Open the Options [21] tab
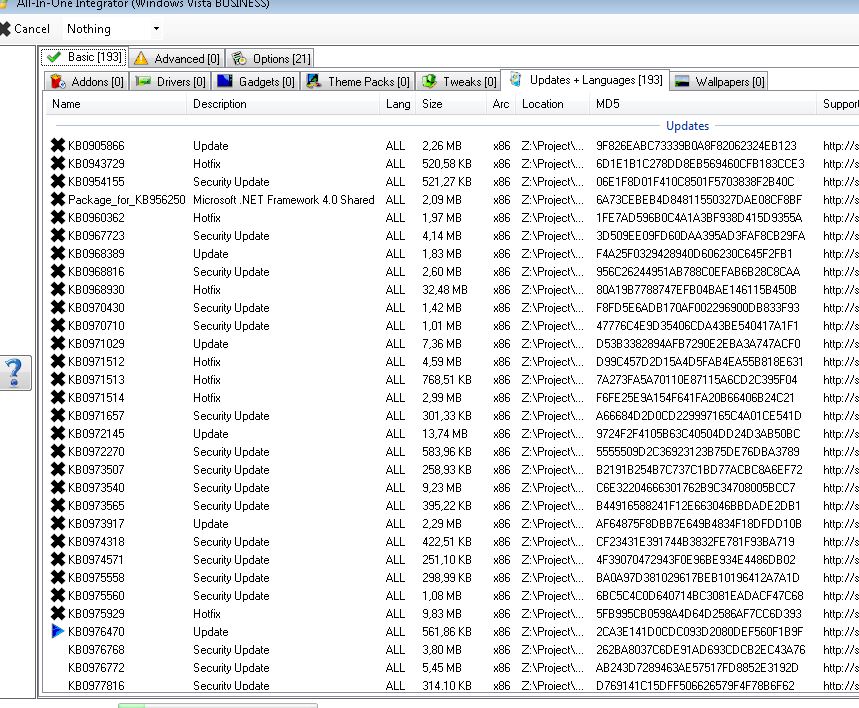 point(271,59)
